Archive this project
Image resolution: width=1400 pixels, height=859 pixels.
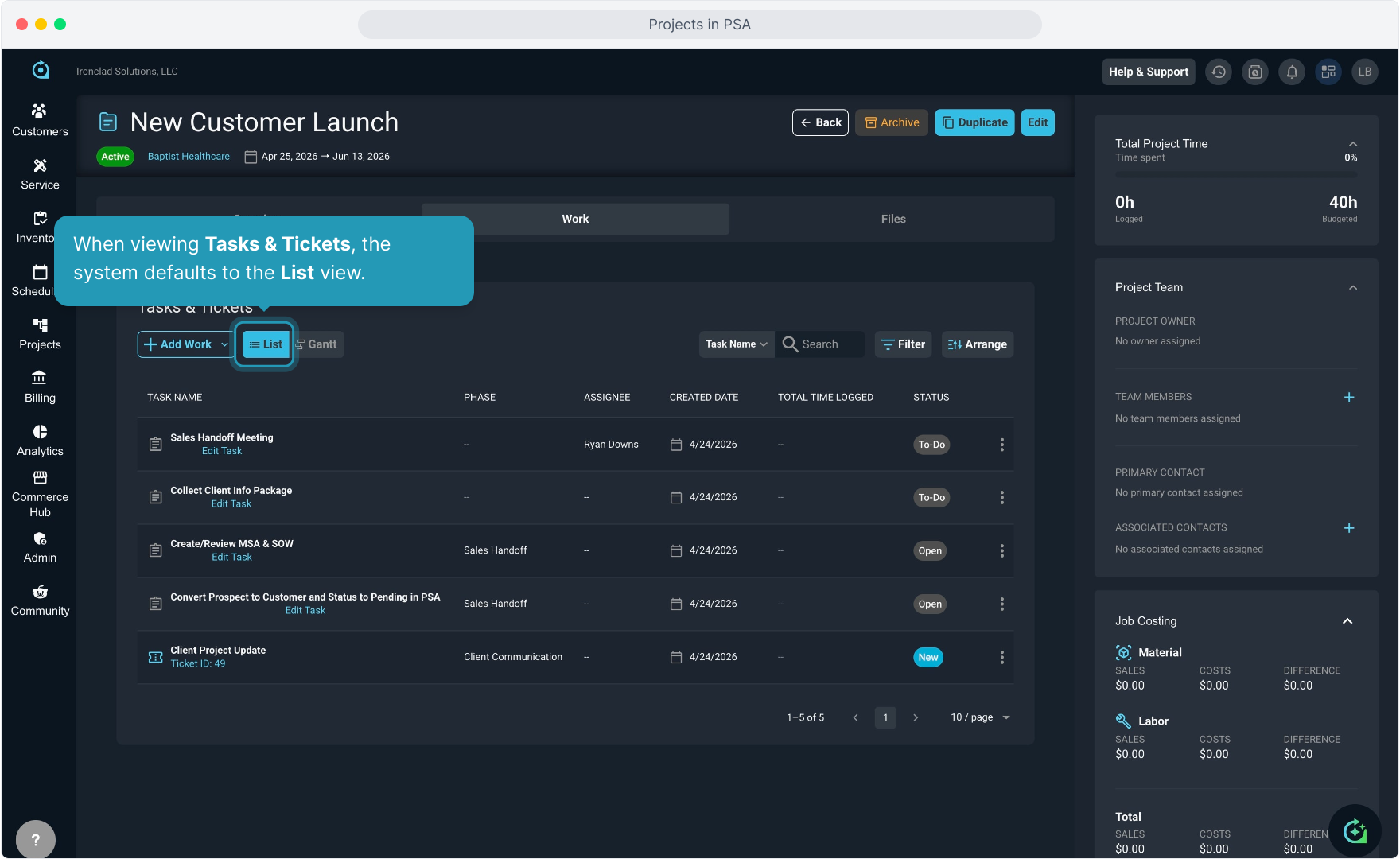[x=892, y=122]
